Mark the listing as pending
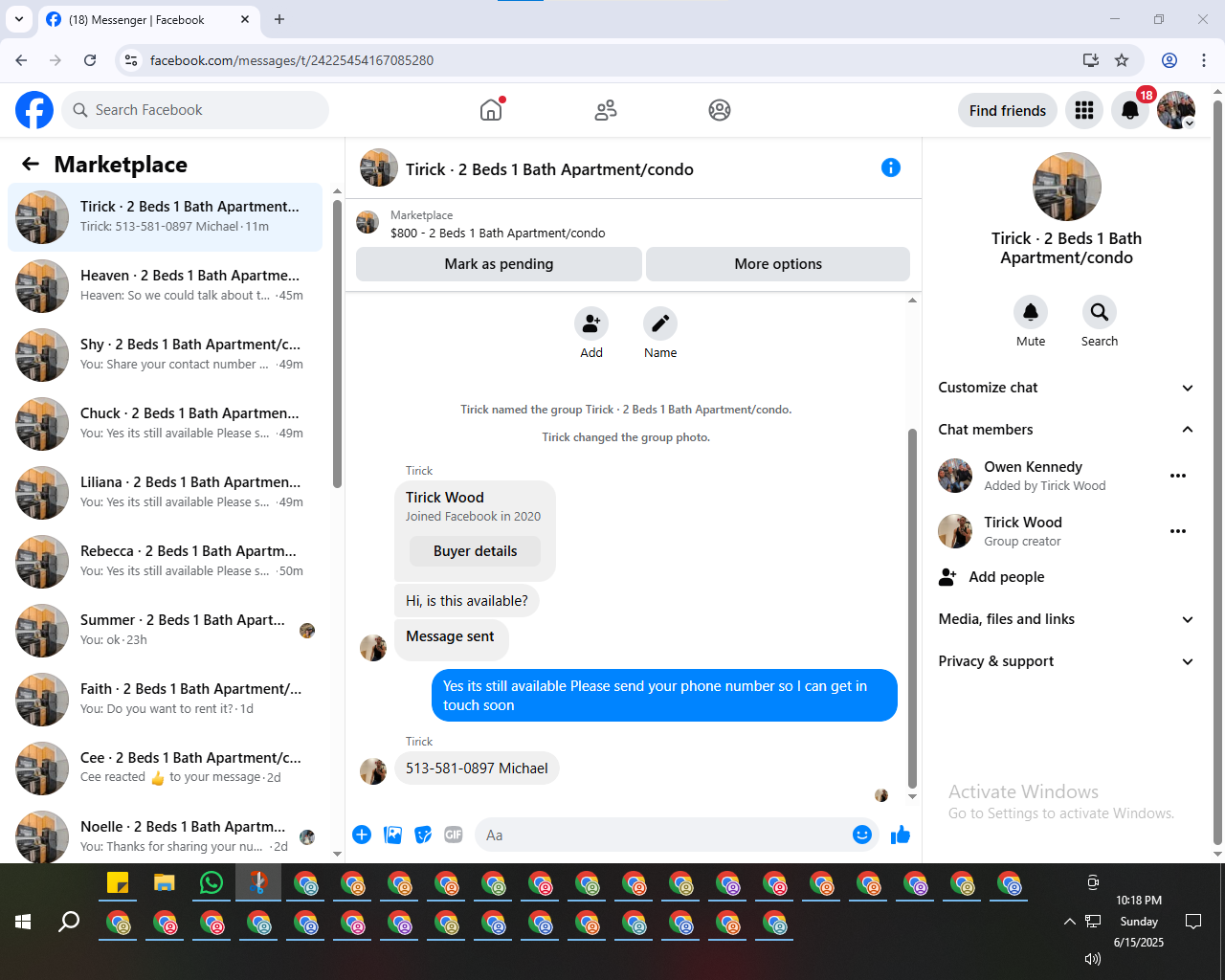This screenshot has height=980, width=1225. tap(499, 264)
